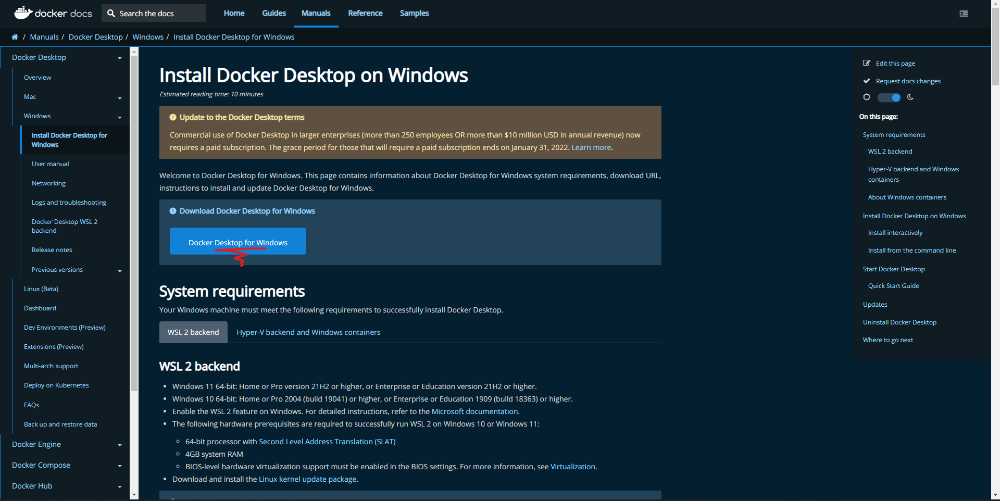Click Request docs changes link

(x=908, y=81)
